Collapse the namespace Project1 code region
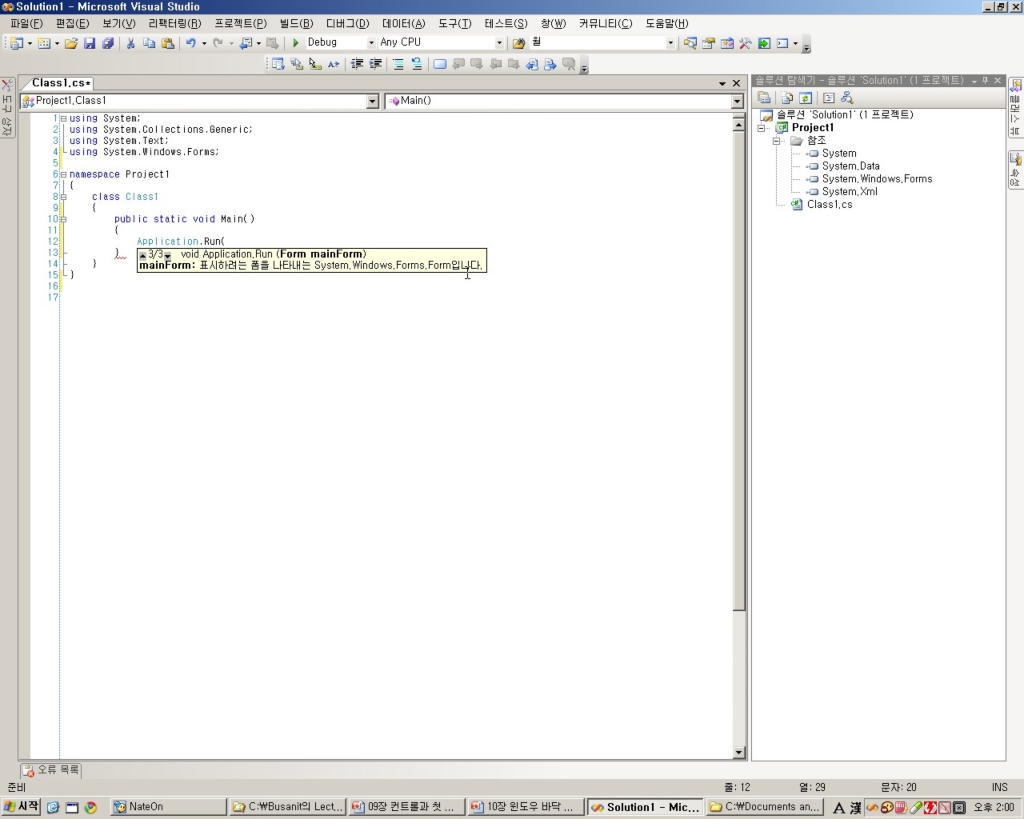1024x819 pixels. [63, 174]
